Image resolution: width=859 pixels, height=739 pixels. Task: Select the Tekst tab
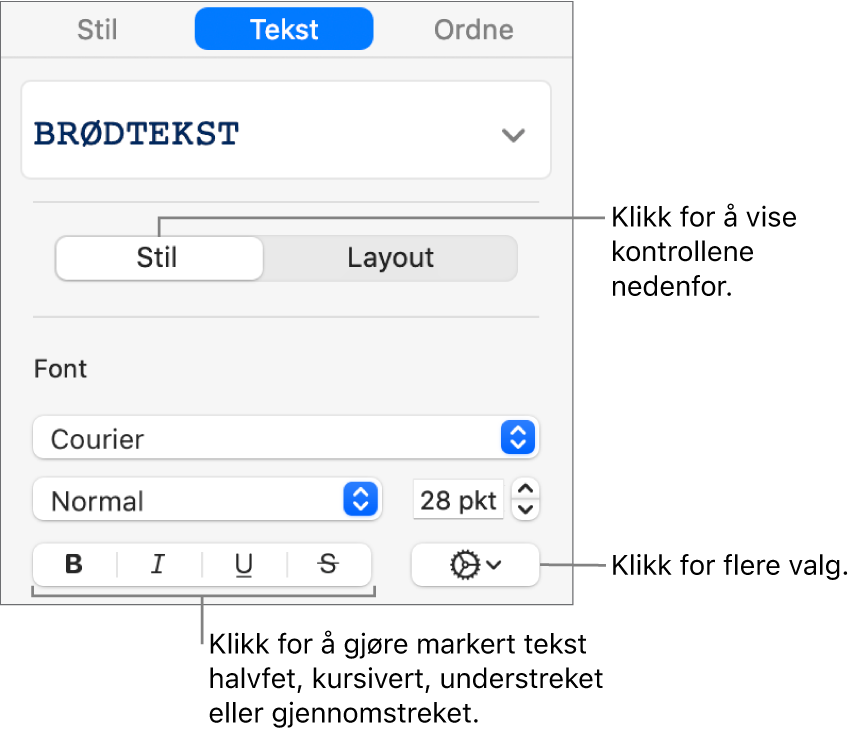(x=284, y=29)
